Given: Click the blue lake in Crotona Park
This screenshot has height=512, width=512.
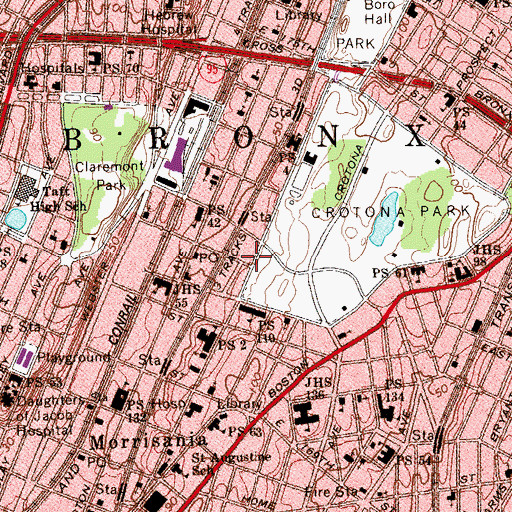Looking at the screenshot, I should [x=384, y=219].
